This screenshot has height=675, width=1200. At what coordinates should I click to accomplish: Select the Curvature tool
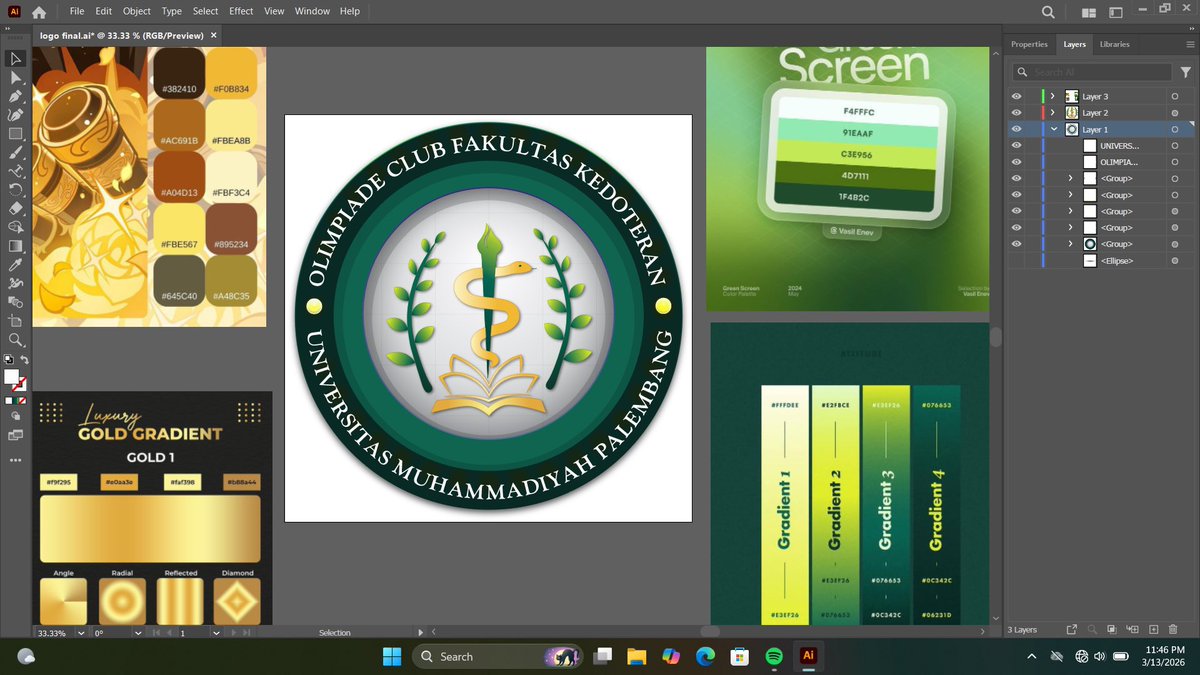click(x=16, y=115)
